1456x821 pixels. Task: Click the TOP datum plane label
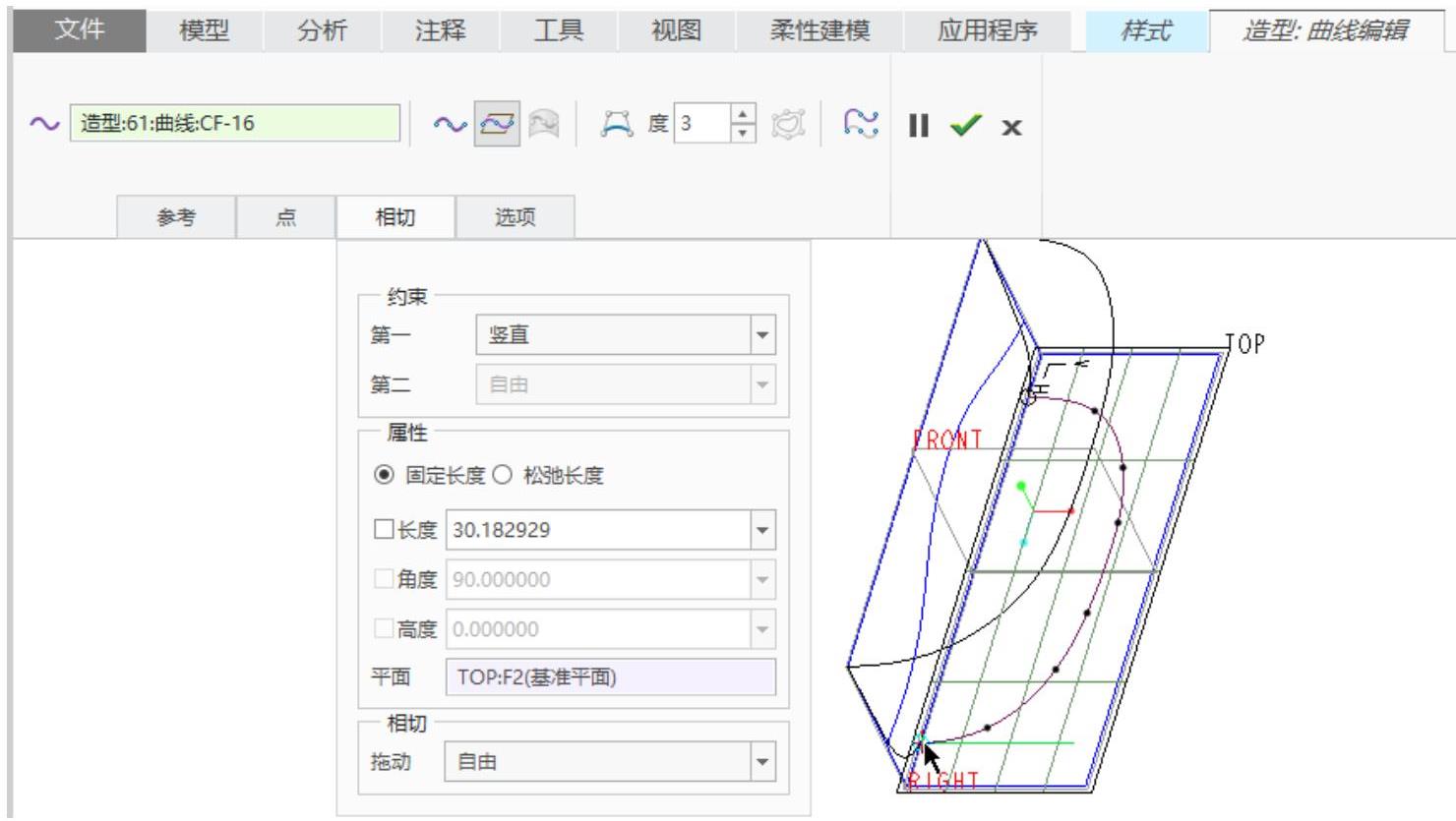(x=1244, y=344)
